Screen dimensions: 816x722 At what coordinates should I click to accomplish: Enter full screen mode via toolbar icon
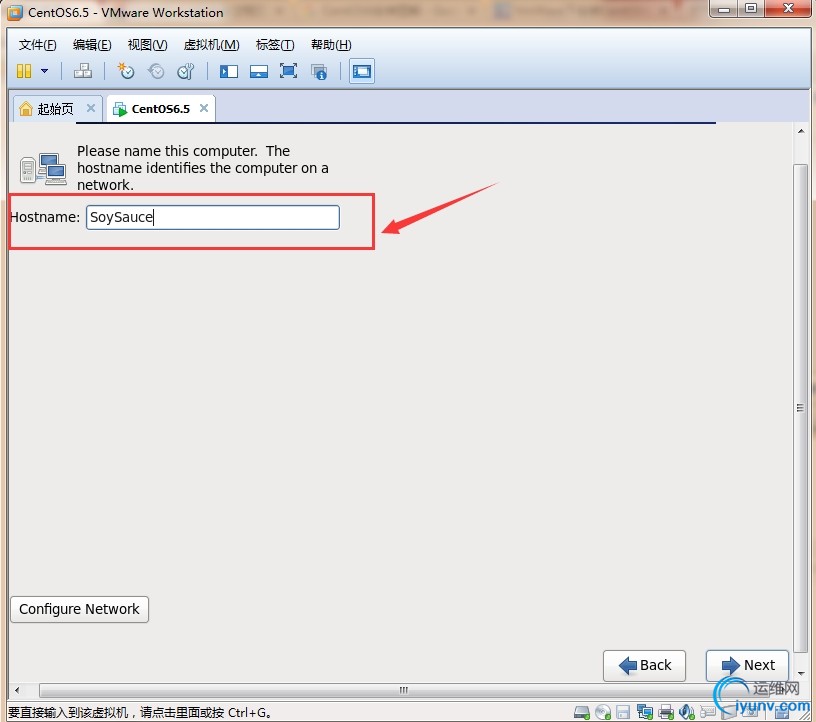[288, 71]
